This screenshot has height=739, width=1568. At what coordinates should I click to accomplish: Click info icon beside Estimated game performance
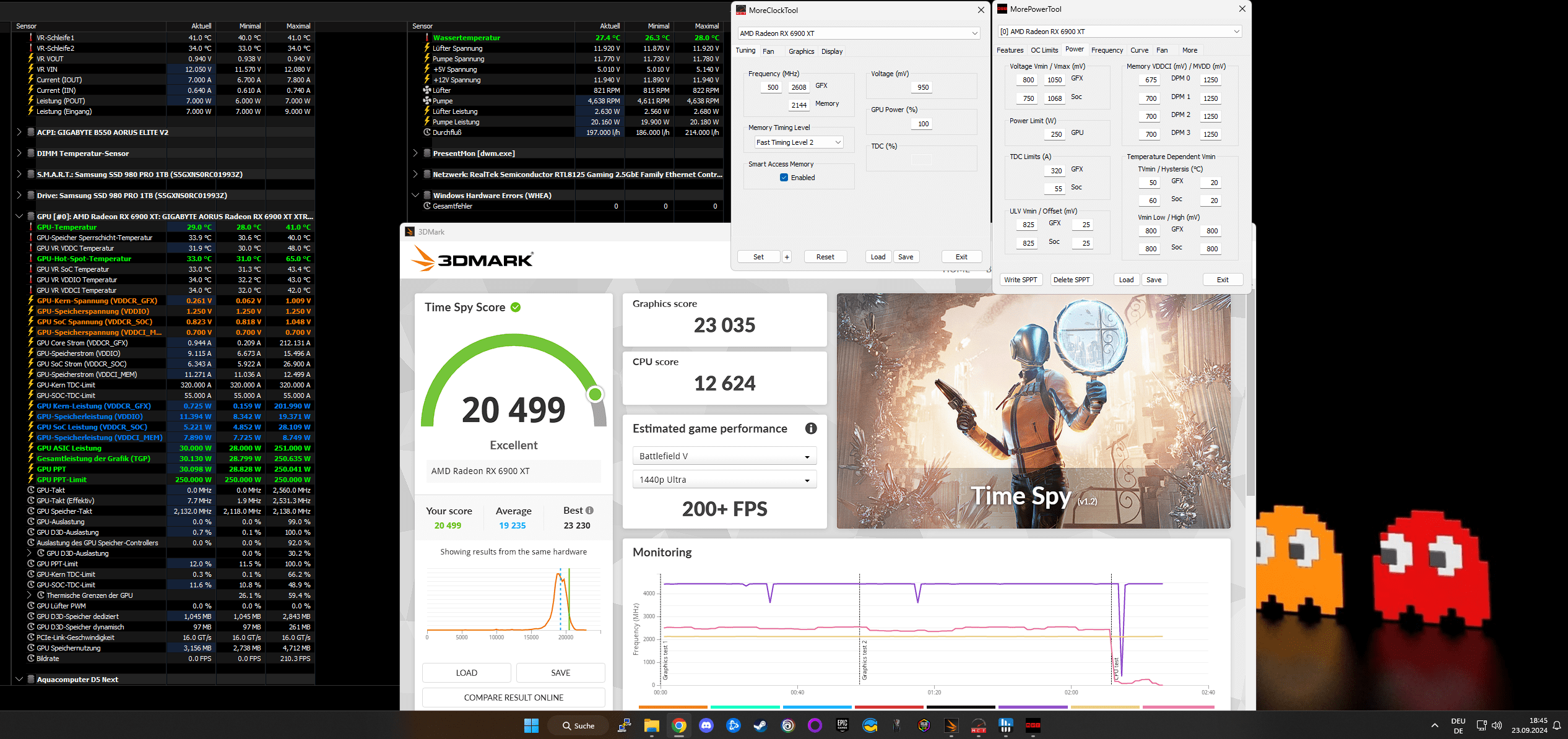[811, 428]
